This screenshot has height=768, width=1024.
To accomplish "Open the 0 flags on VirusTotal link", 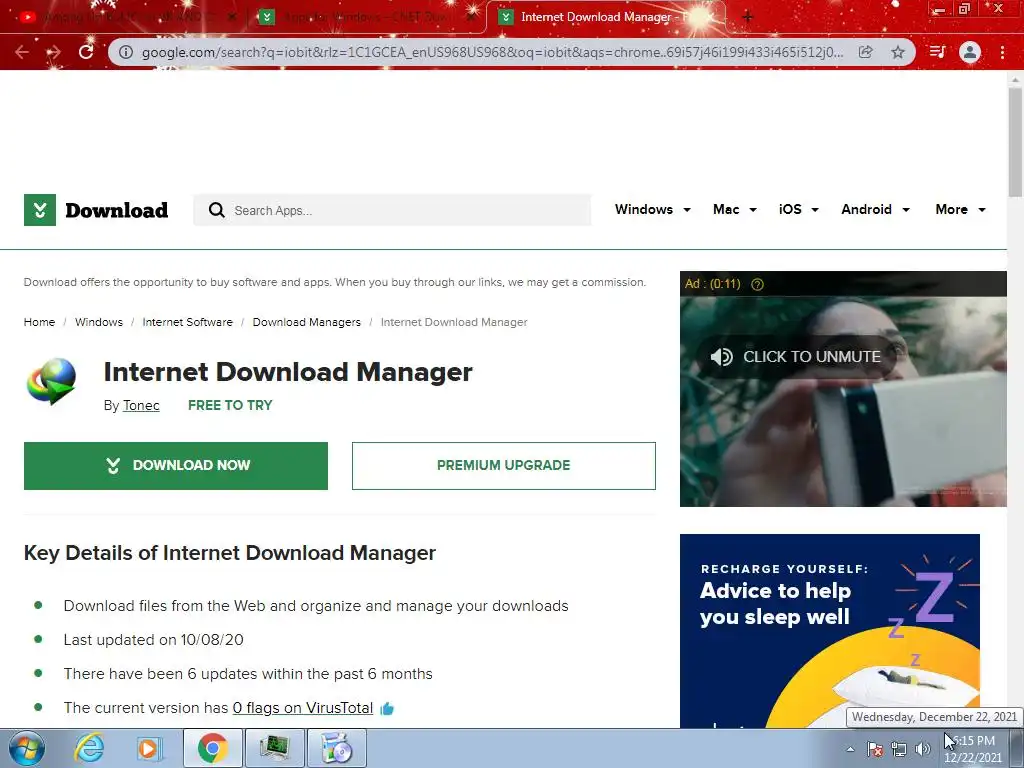I will pyautogui.click(x=303, y=708).
